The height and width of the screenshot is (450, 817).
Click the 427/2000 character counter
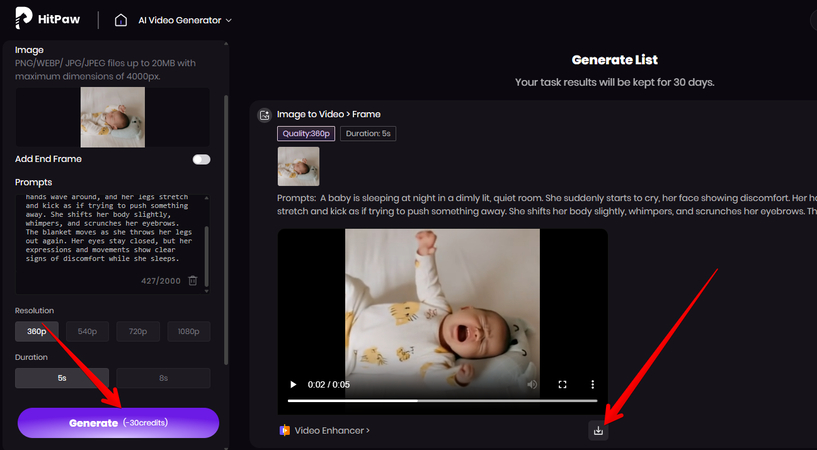click(x=160, y=281)
